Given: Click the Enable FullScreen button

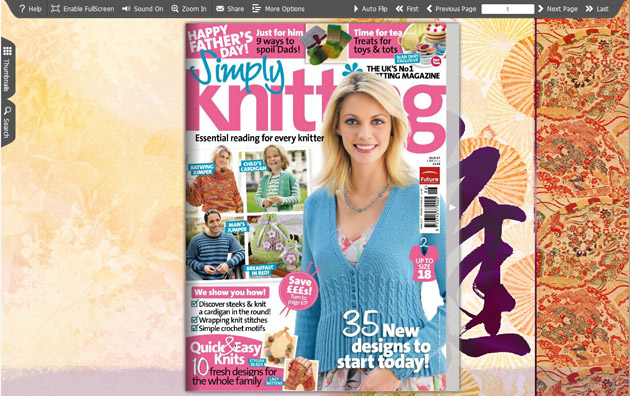Looking at the screenshot, I should click(x=82, y=8).
